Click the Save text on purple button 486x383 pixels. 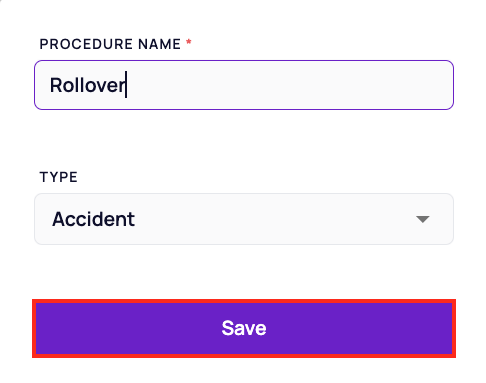(244, 328)
